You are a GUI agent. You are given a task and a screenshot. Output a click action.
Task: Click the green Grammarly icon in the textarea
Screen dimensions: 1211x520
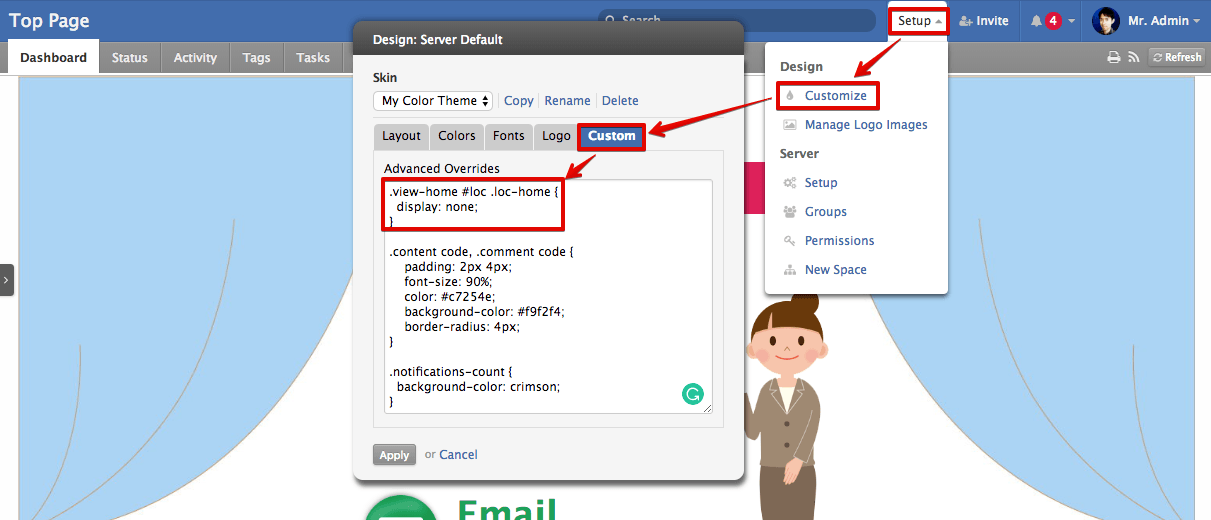point(692,394)
